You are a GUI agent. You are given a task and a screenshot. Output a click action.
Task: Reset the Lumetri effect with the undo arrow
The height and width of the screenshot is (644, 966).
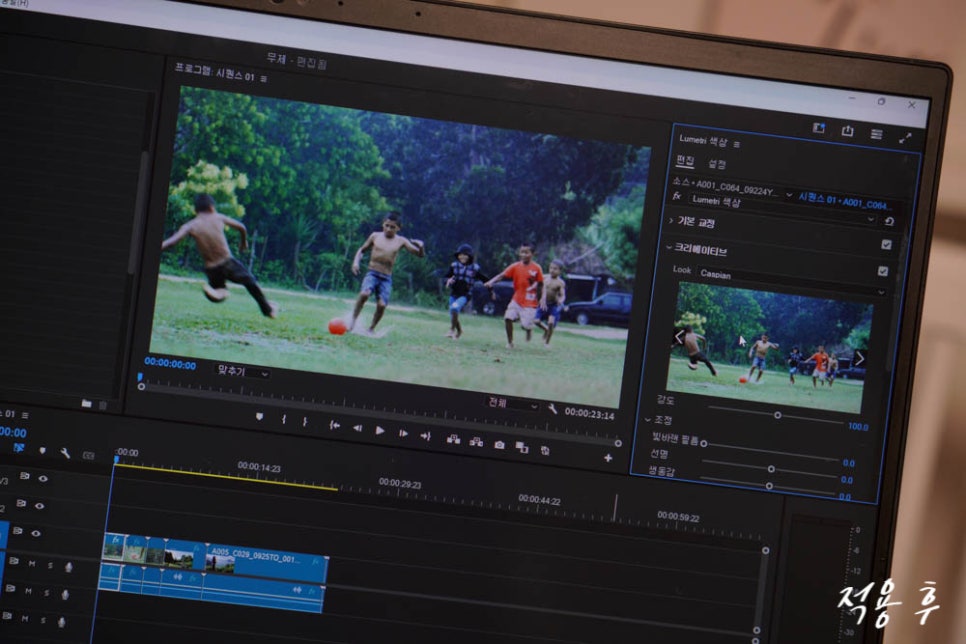pyautogui.click(x=889, y=221)
